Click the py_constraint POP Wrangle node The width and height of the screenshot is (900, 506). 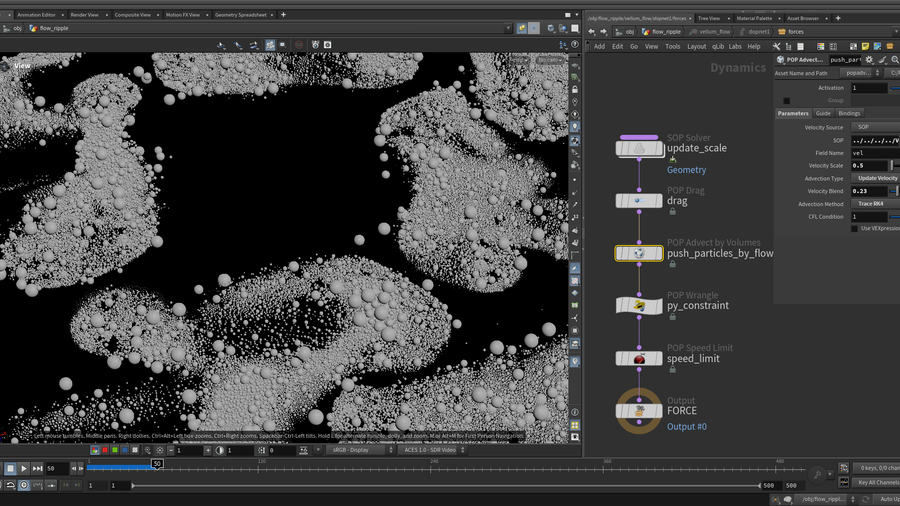[x=639, y=306]
